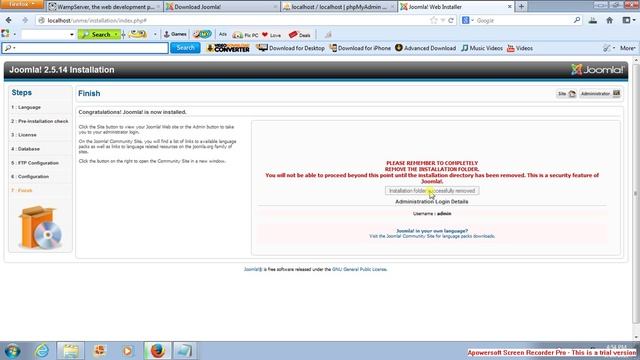The image size is (640, 360).
Task: Open the Windows Start button
Action: click(13, 351)
